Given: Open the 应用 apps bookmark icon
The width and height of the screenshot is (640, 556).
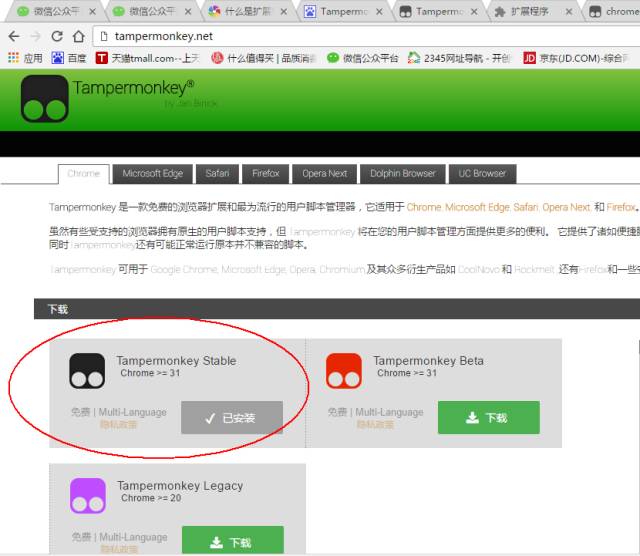Looking at the screenshot, I should tap(25, 58).
